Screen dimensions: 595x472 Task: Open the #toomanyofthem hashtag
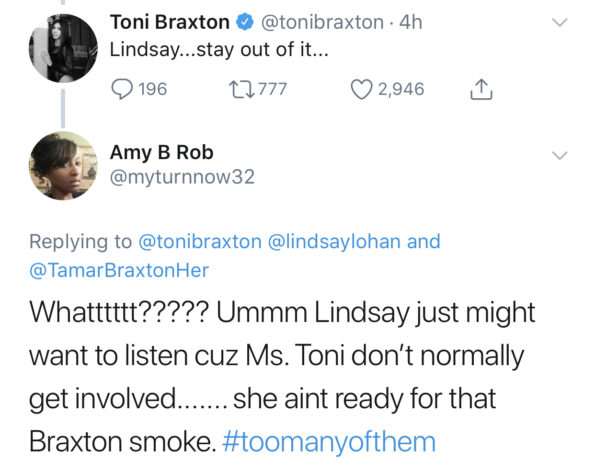pos(329,442)
